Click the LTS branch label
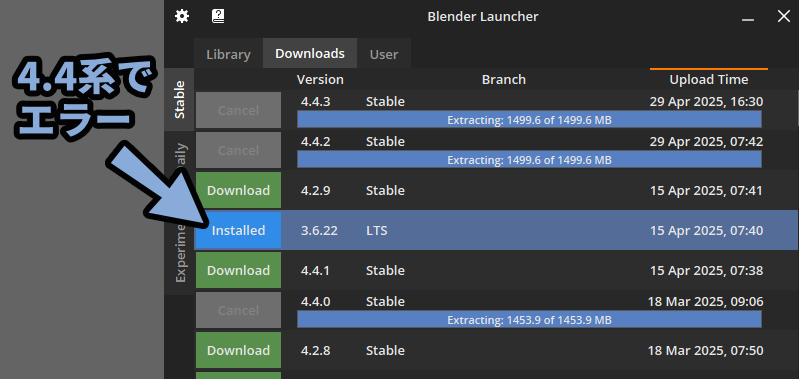Screen dimensions: 799x379 tap(377, 231)
